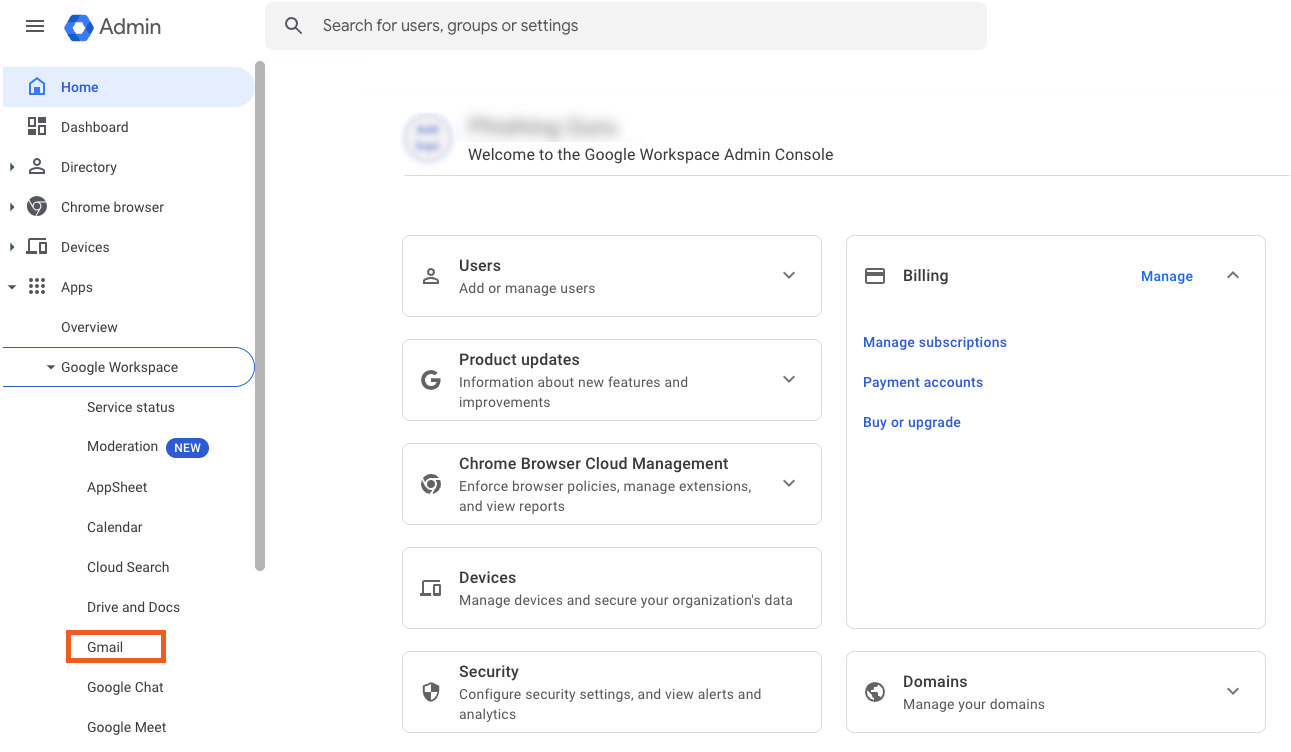Click the Billing card title

tap(925, 276)
